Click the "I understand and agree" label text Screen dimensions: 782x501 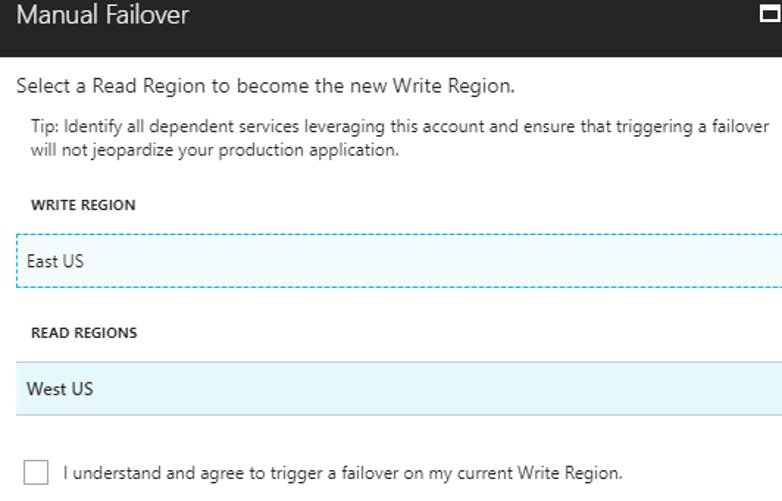click(343, 473)
